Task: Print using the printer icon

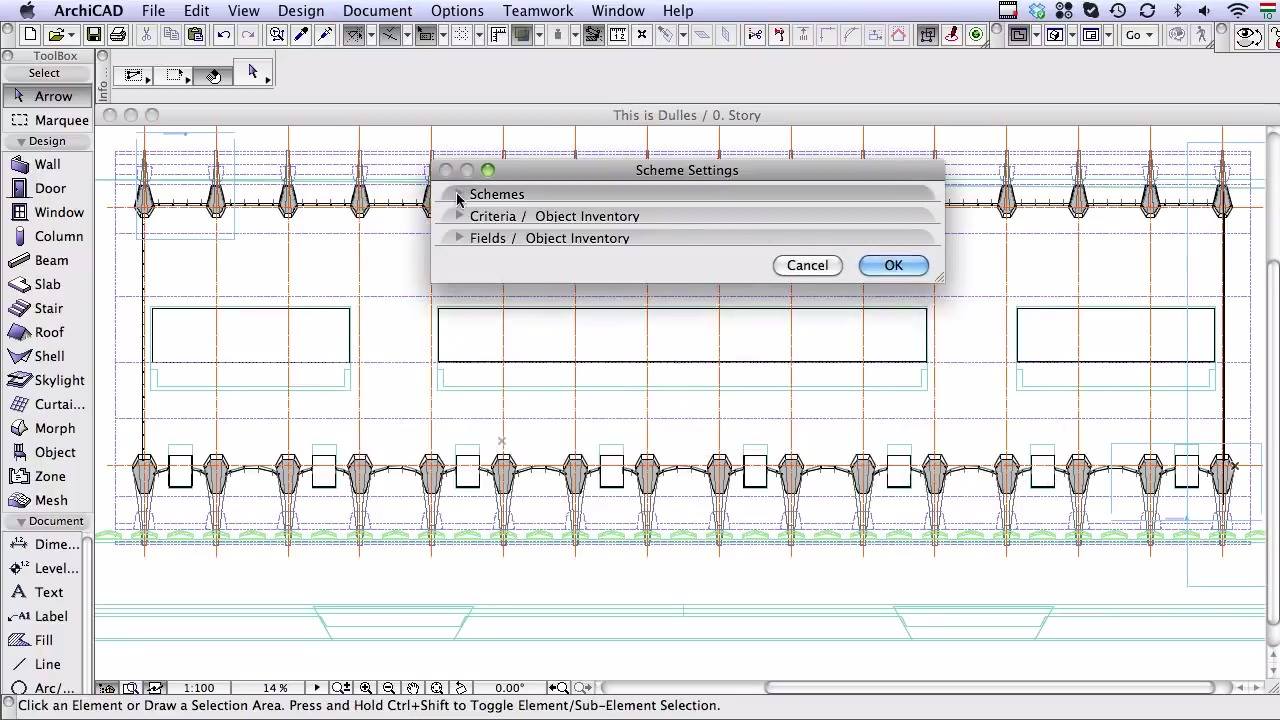Action: pyautogui.click(x=118, y=35)
